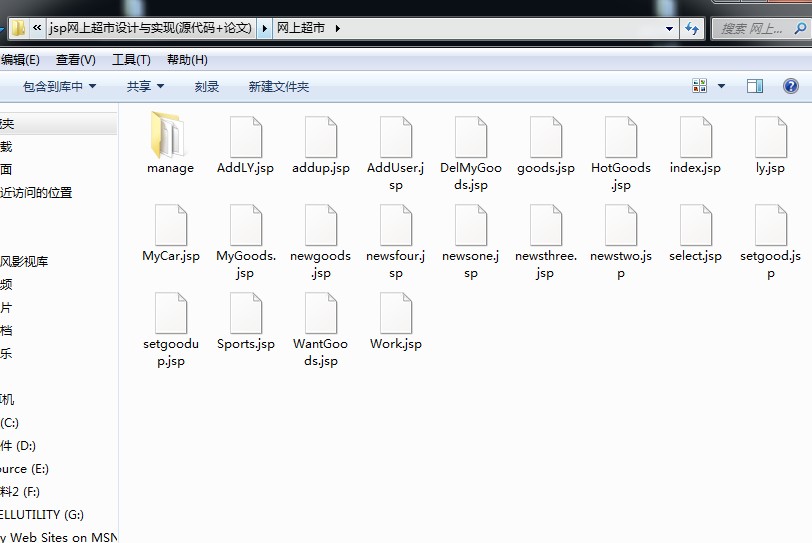Select the newgoods.jsp file icon
Viewport: 812px width, 543px height.
coord(321,225)
